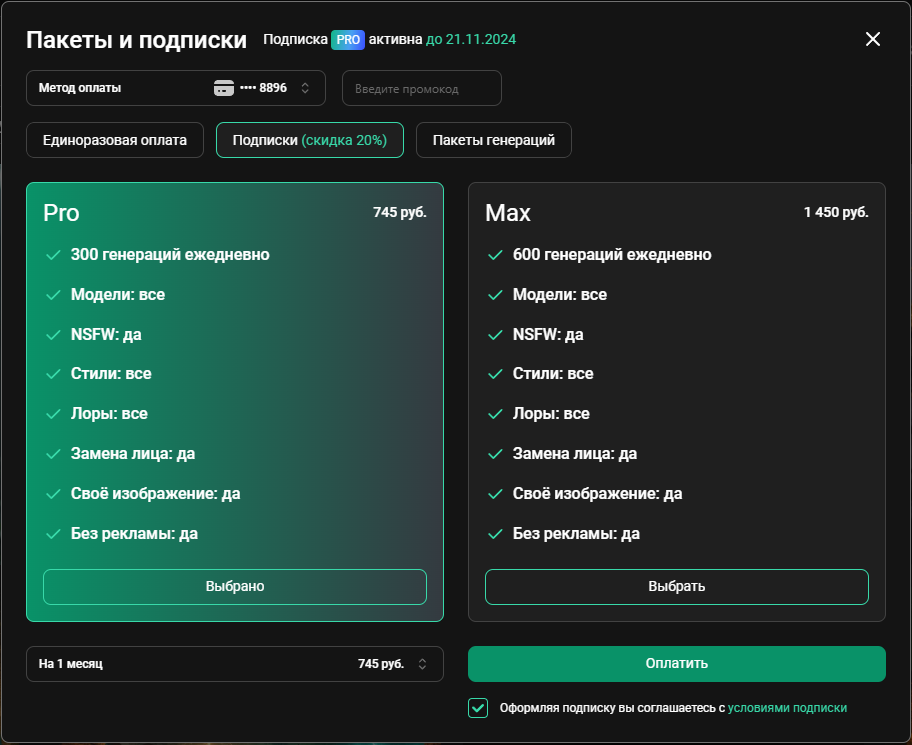Uncheck the subscription terms agreement checkbox
912x745 pixels.
(478, 708)
